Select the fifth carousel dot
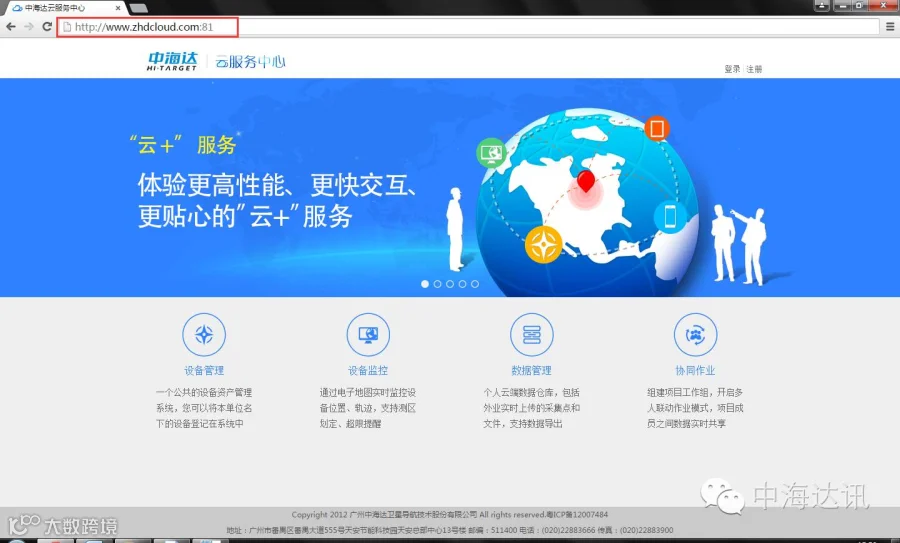 (475, 284)
